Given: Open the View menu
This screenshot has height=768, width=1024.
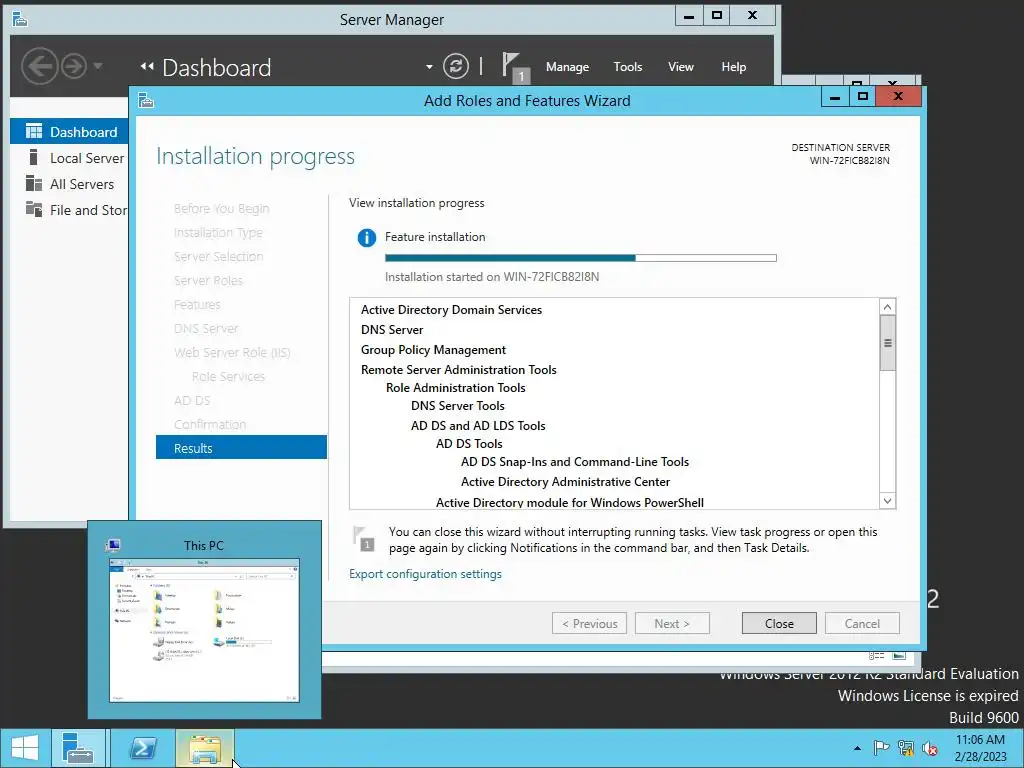Looking at the screenshot, I should point(680,67).
